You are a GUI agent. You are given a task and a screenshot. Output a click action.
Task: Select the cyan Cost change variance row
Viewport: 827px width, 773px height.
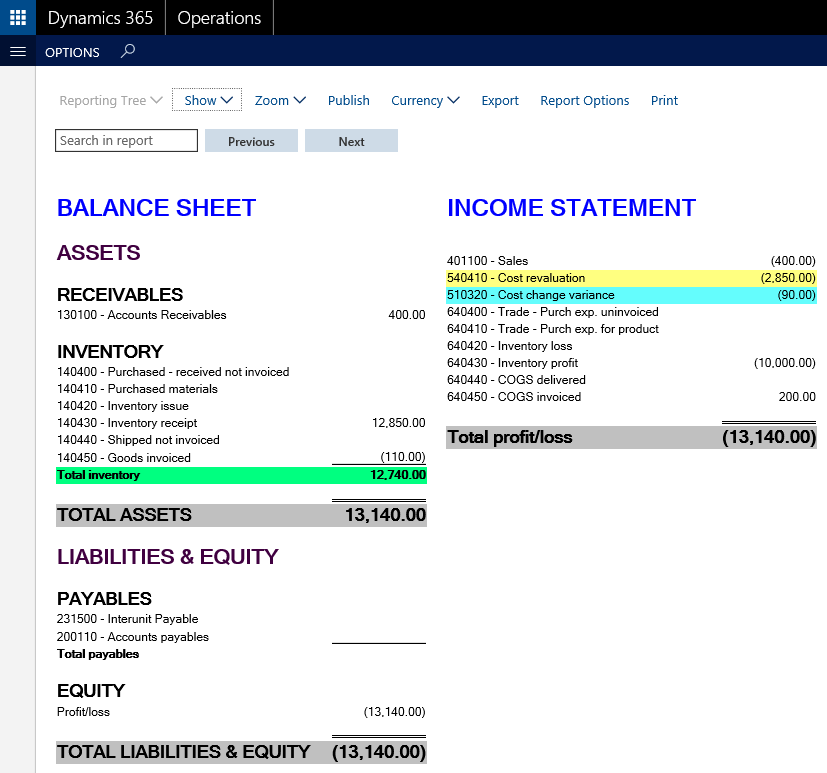pos(631,295)
